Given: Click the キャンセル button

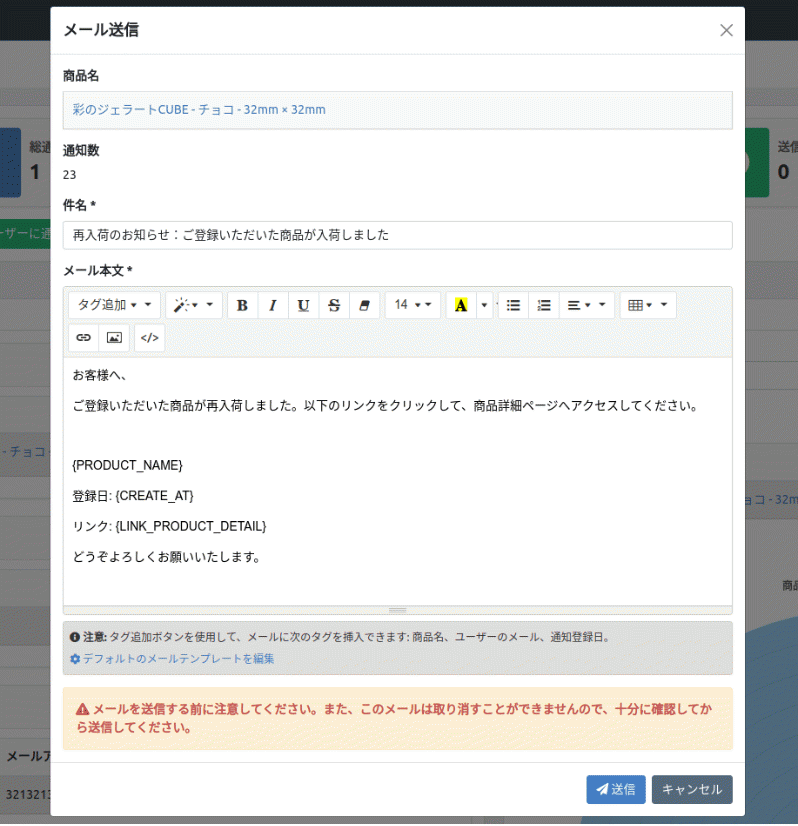Looking at the screenshot, I should [x=692, y=789].
